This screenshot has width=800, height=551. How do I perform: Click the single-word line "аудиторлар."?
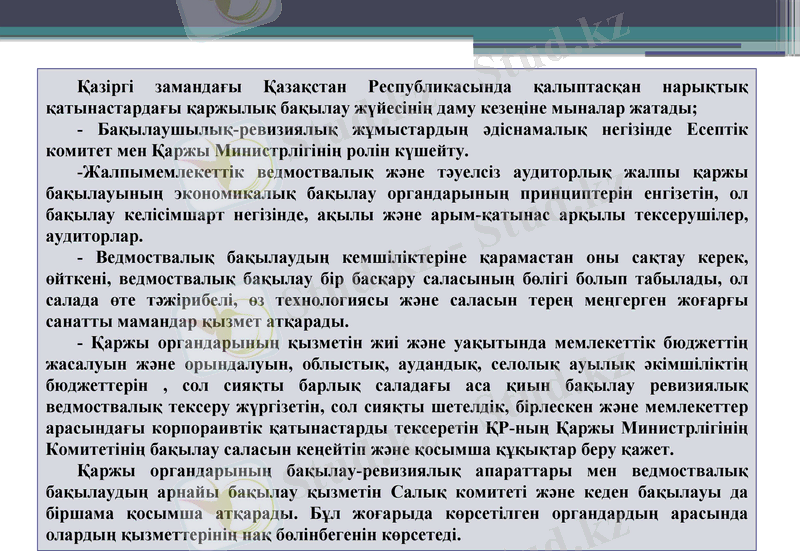click(x=95, y=237)
